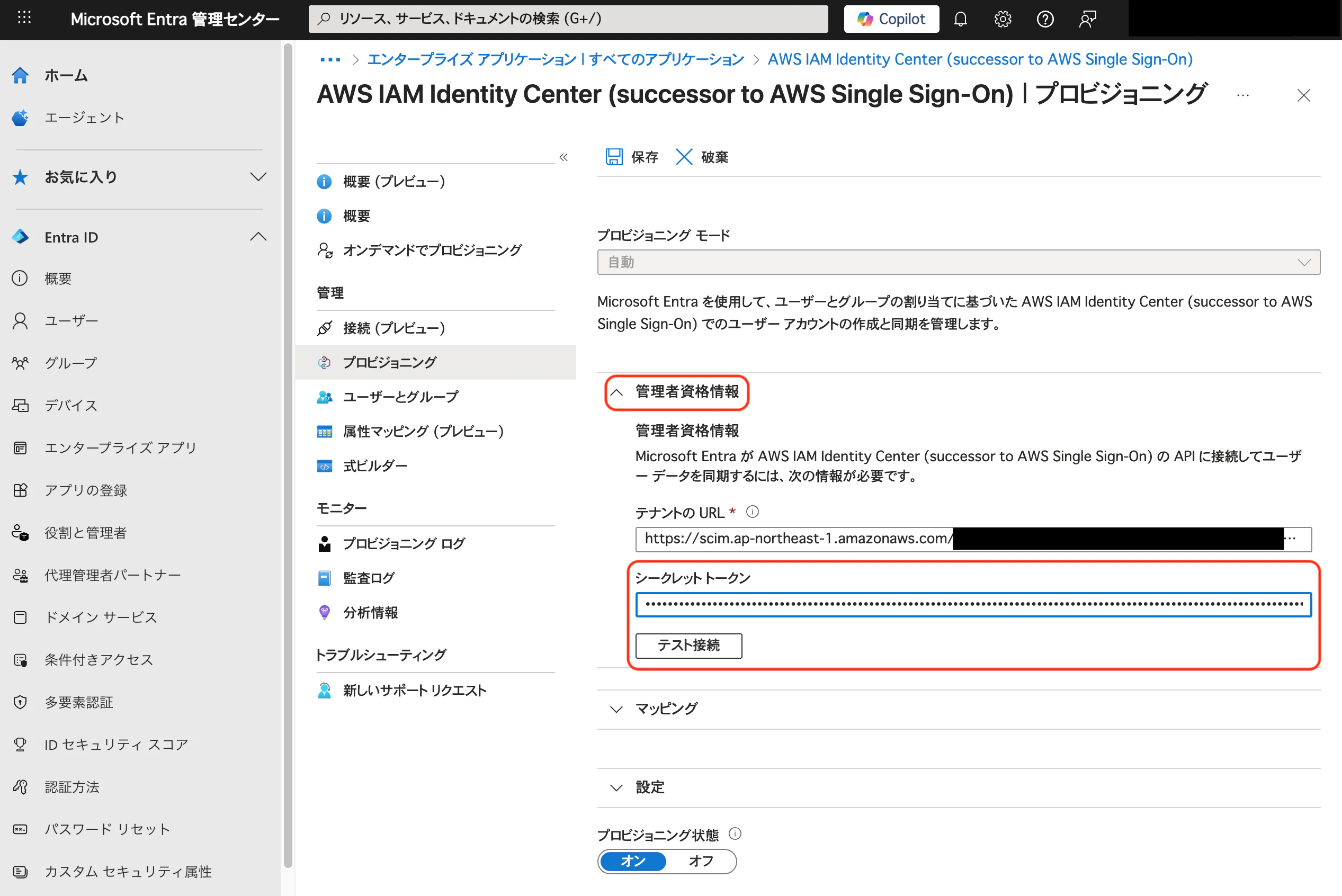This screenshot has height=896, width=1342.
Task: Click the テナントの URL info icon
Action: point(753,512)
